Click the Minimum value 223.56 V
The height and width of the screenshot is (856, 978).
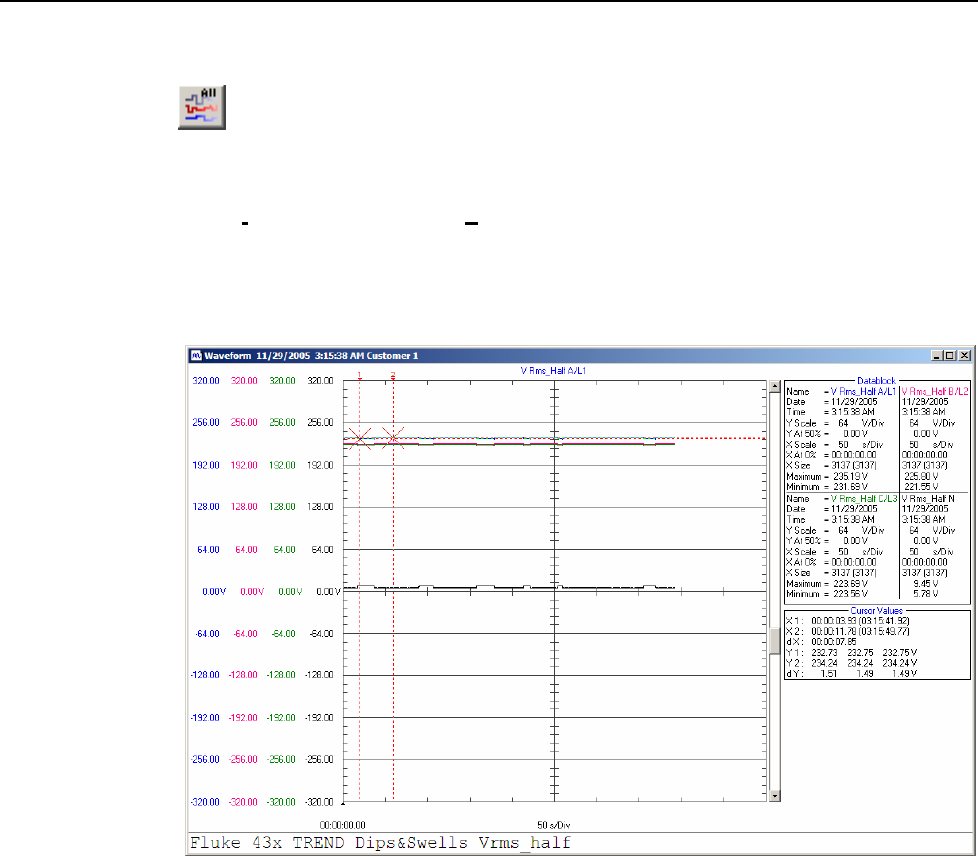(x=851, y=594)
